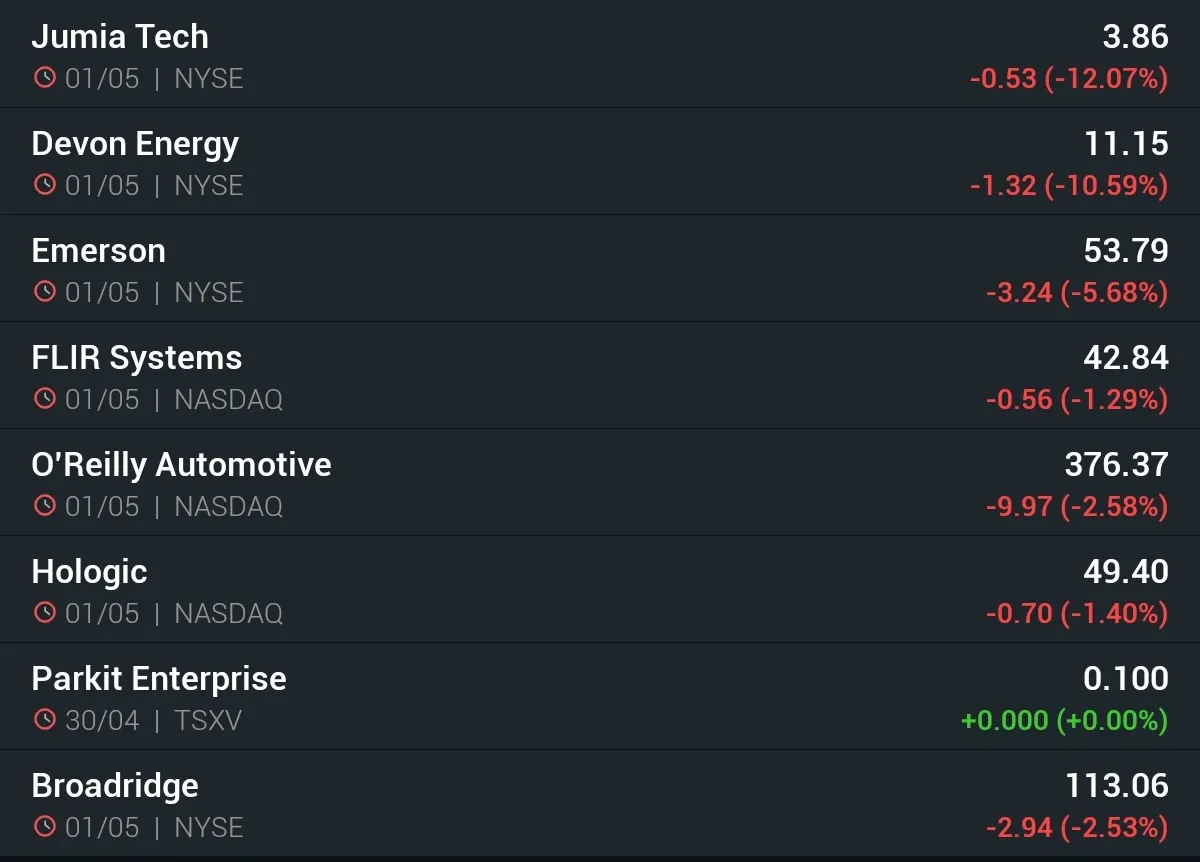
Task: Tap Emerson change -3.24 (-5.68%)
Action: tap(1077, 292)
